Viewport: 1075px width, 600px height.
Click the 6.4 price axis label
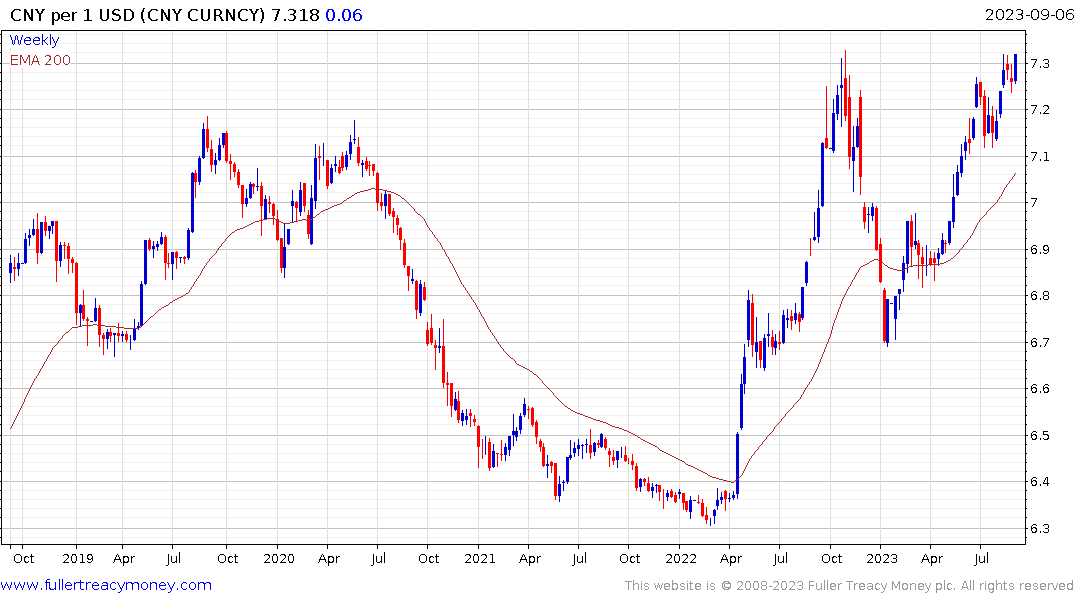1039,481
